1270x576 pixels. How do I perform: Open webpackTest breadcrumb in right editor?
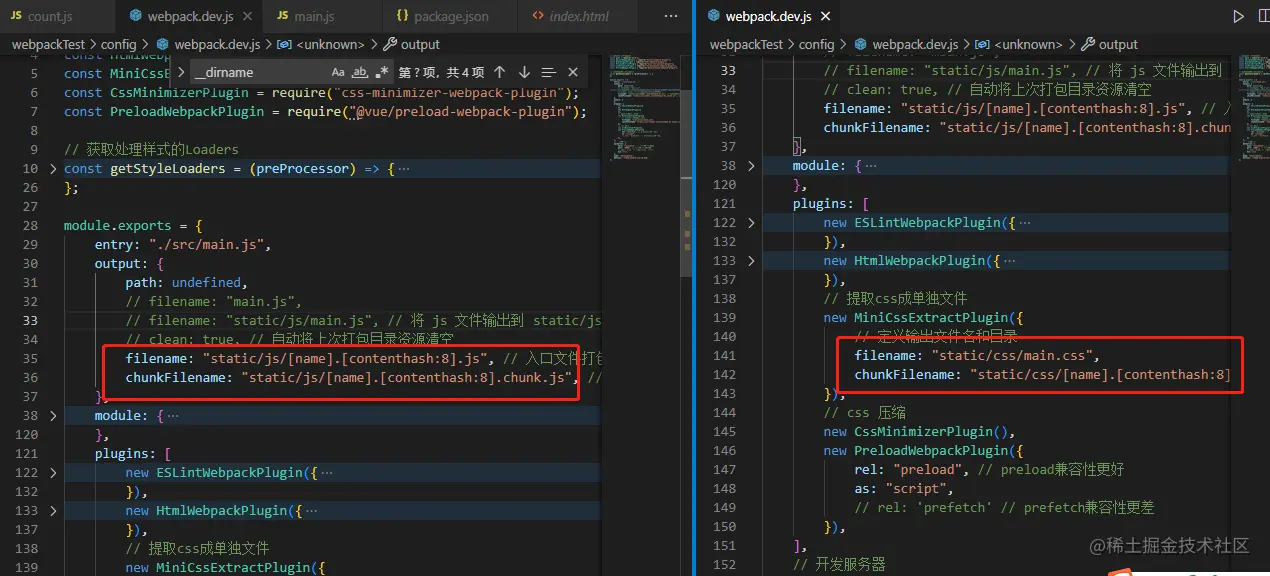tap(746, 44)
